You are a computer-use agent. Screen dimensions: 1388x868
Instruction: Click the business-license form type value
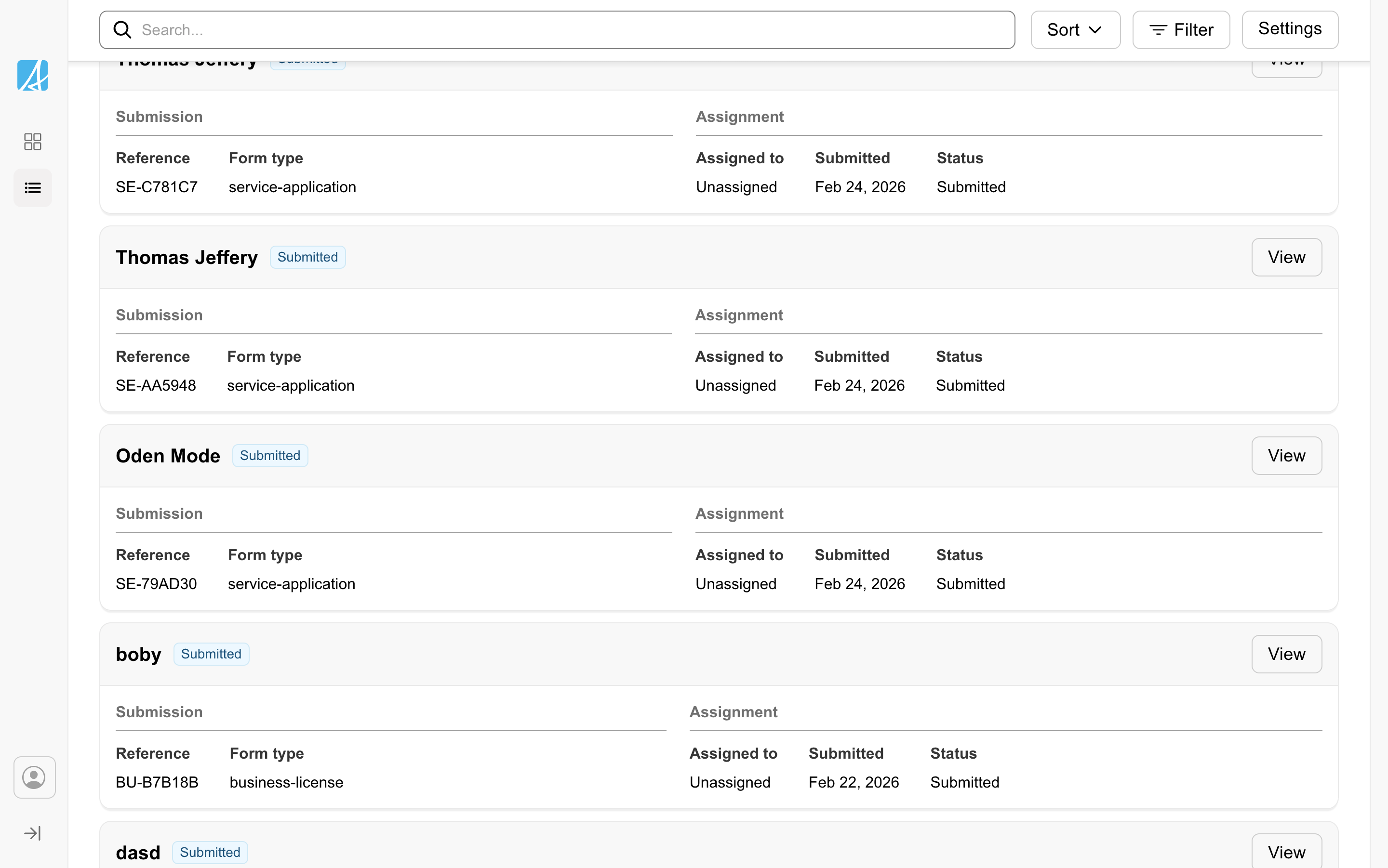pos(287,782)
